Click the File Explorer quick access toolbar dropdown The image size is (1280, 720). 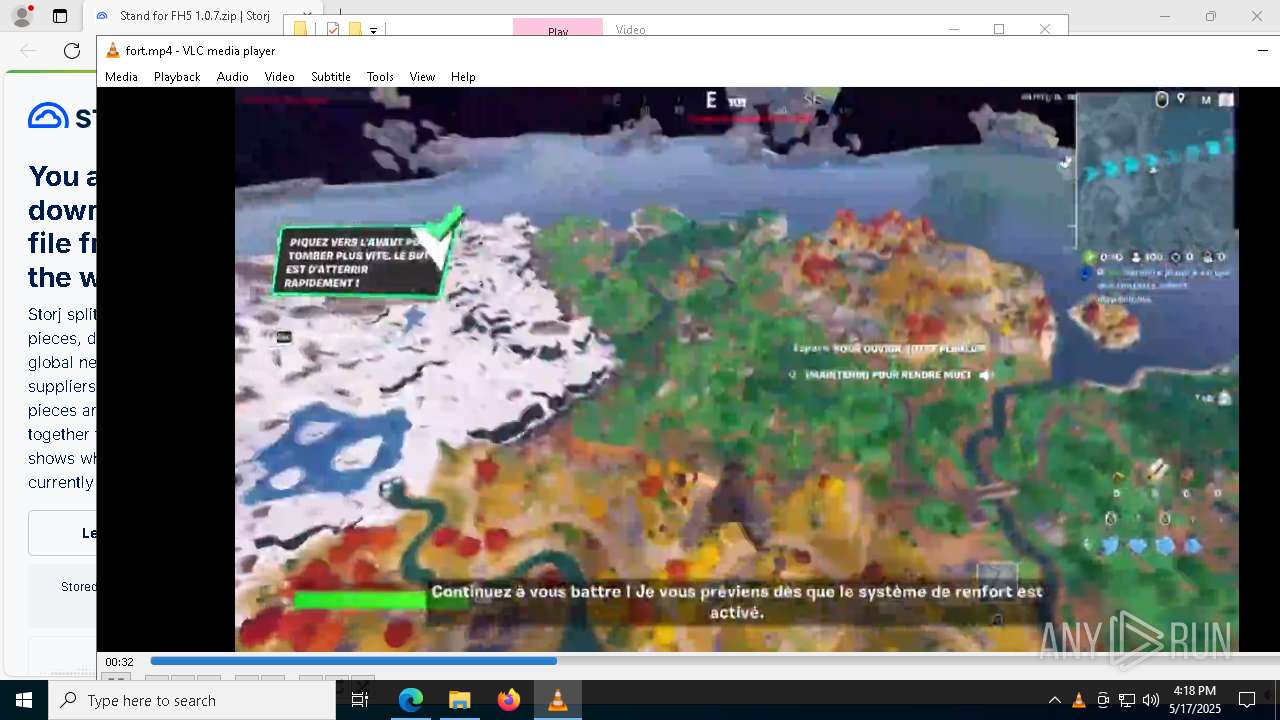tap(373, 30)
